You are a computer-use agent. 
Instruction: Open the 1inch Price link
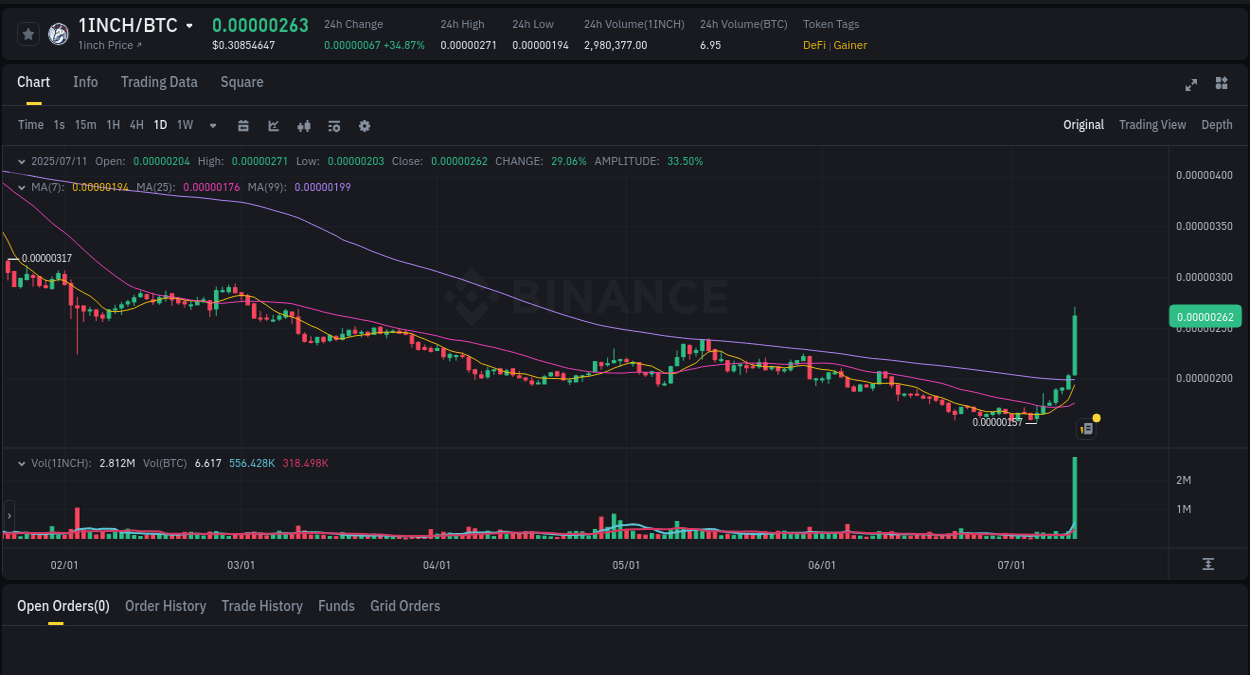(x=108, y=45)
